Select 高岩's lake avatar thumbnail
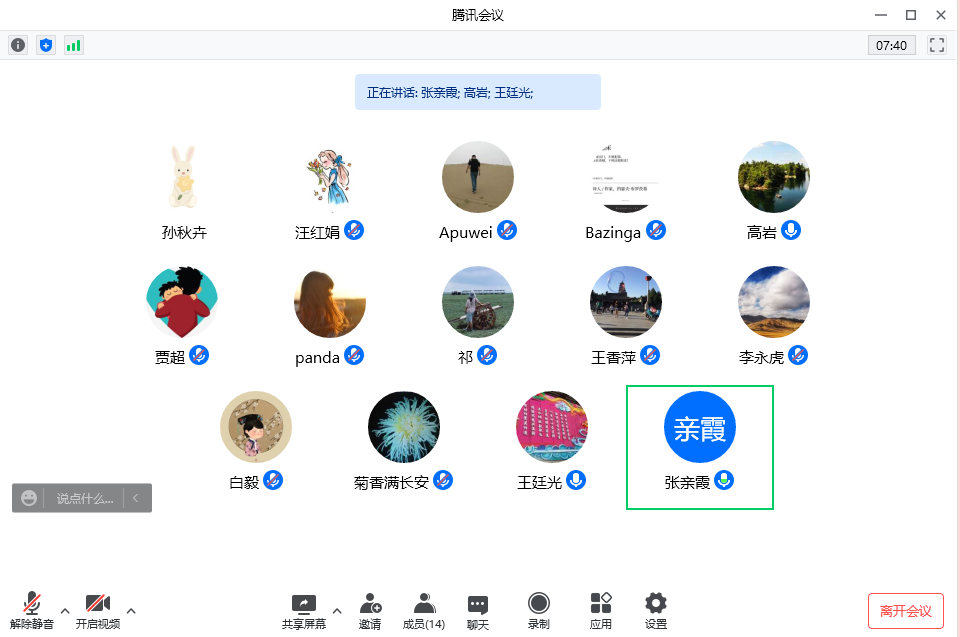960x637 pixels. pos(773,177)
